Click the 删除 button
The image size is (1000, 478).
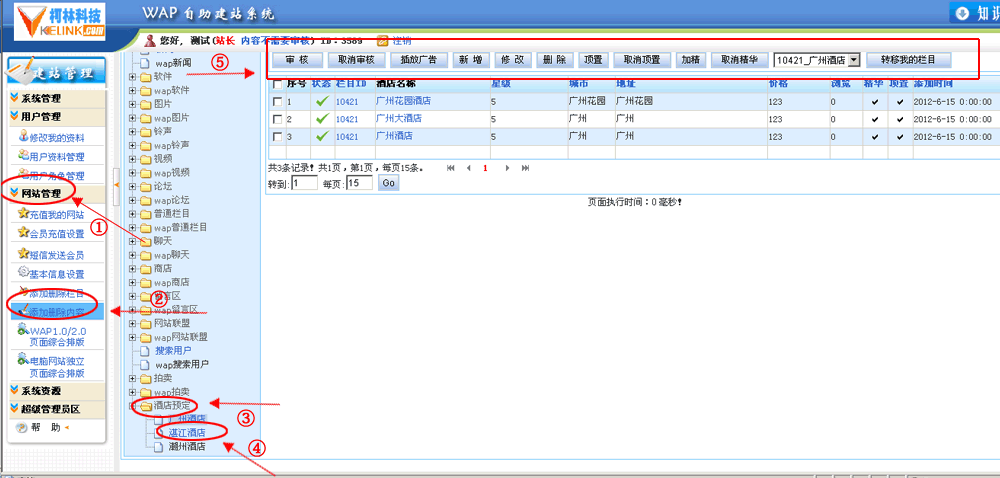[x=555, y=60]
